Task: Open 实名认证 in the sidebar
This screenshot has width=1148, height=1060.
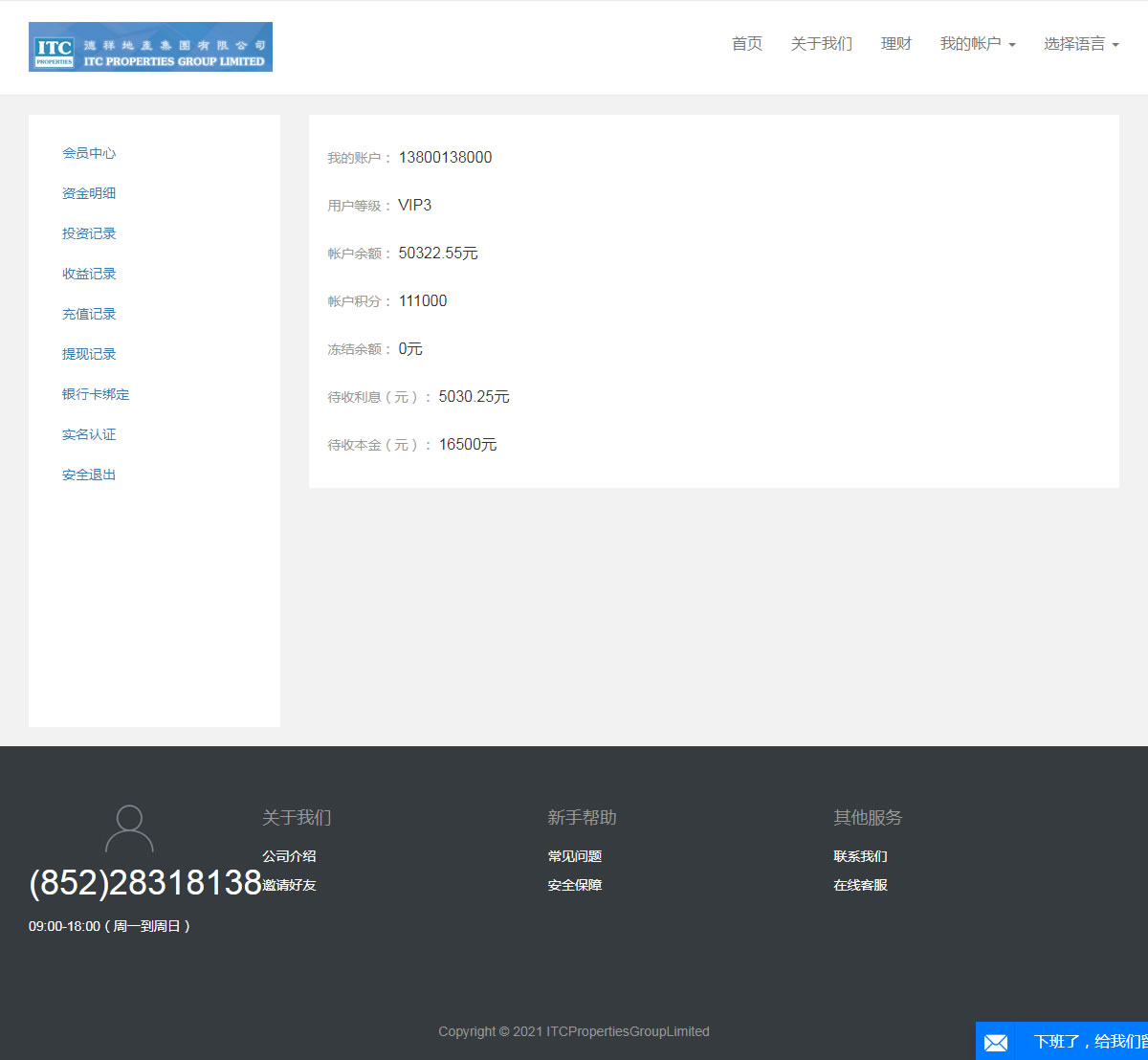Action: coord(89,434)
